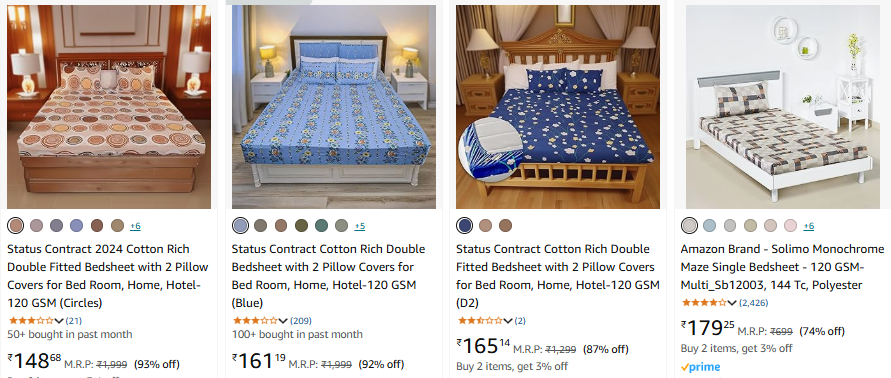Image resolution: width=891 pixels, height=378 pixels.
Task: Open the Solimo Monochrome Maze bedsheet image
Action: coord(782,107)
